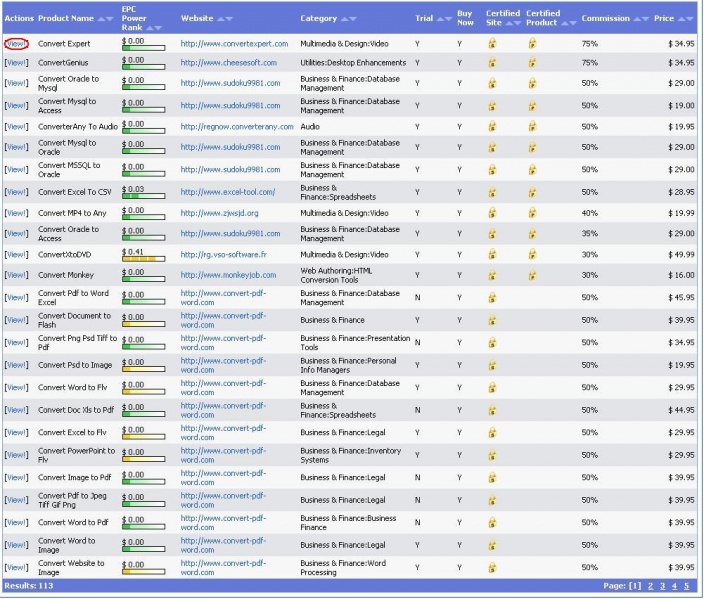Click Certified Site lock for Convert Website to Image
704x599 pixels.
pos(492,568)
